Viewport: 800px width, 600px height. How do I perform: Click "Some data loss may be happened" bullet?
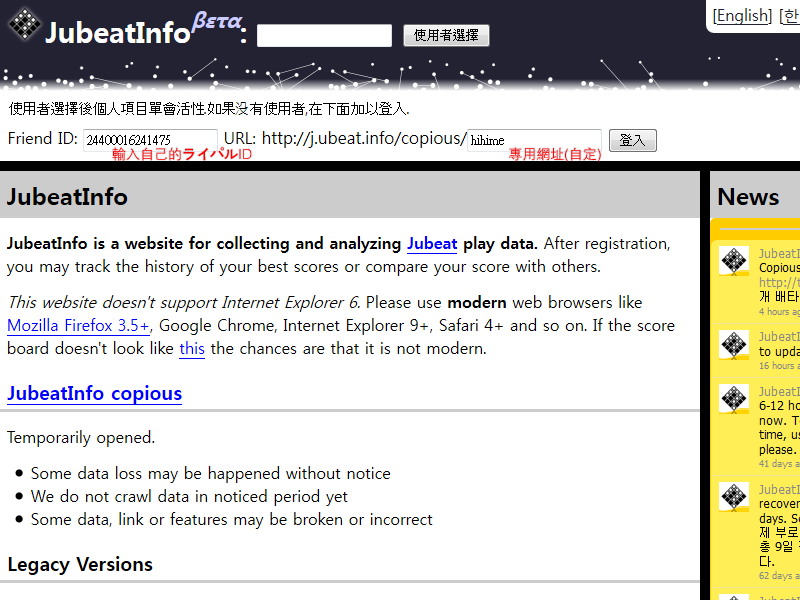point(210,473)
